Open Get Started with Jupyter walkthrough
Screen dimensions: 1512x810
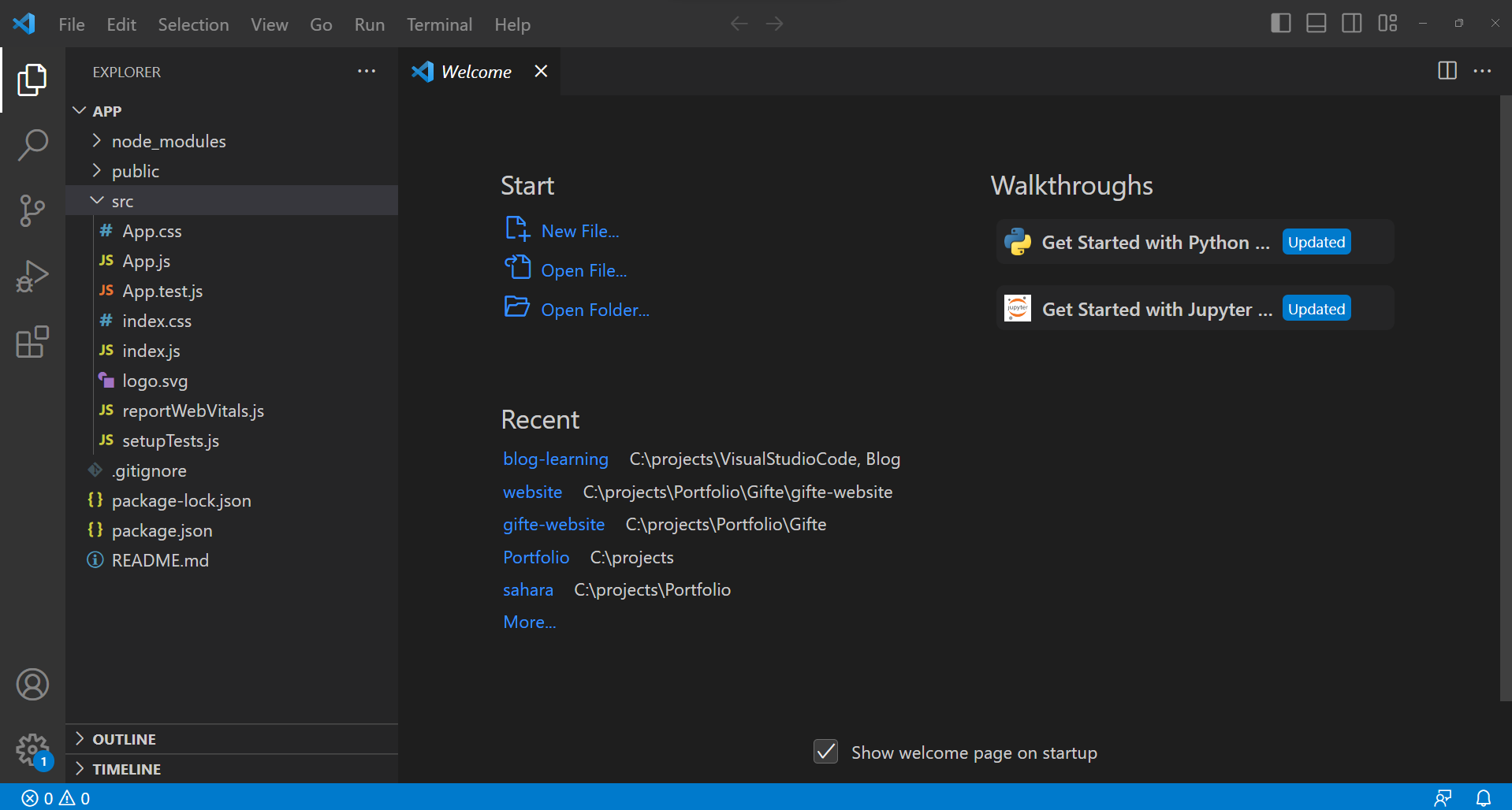(1195, 308)
